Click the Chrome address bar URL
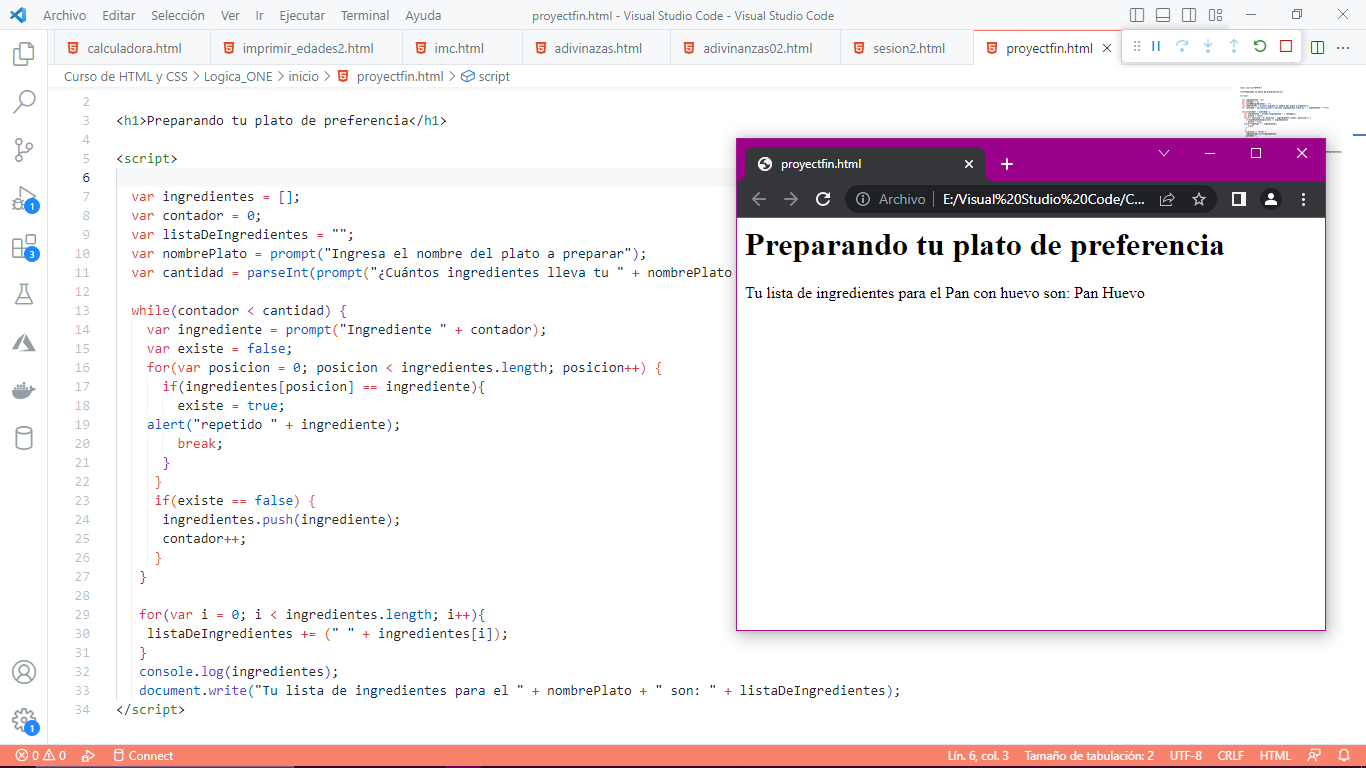 (x=1044, y=199)
